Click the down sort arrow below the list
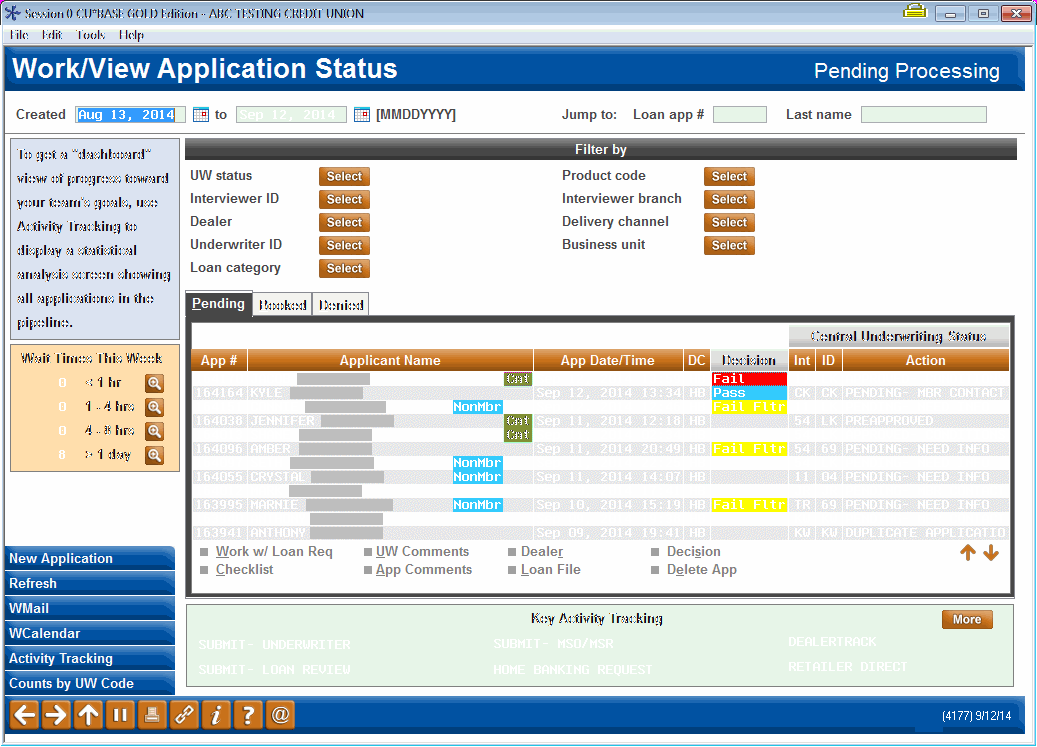Viewport: 1037px width, 747px height. pyautogui.click(x=991, y=551)
